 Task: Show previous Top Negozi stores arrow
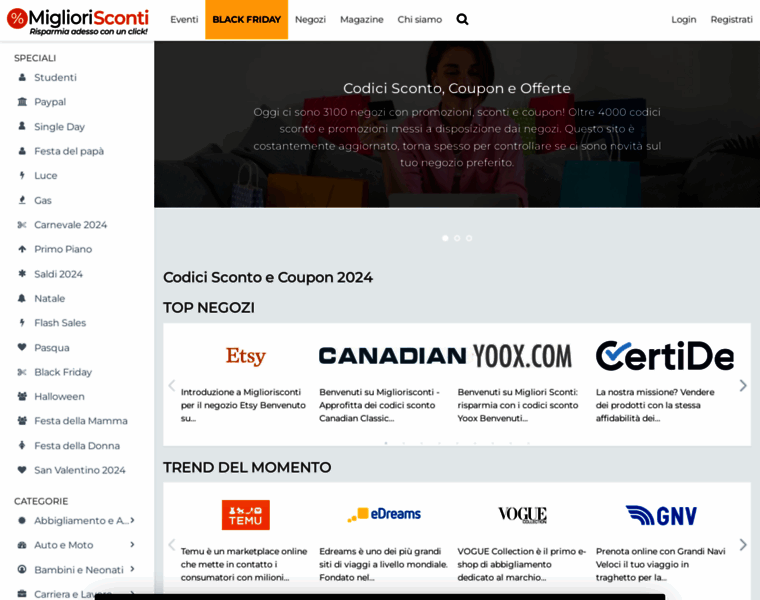click(172, 385)
